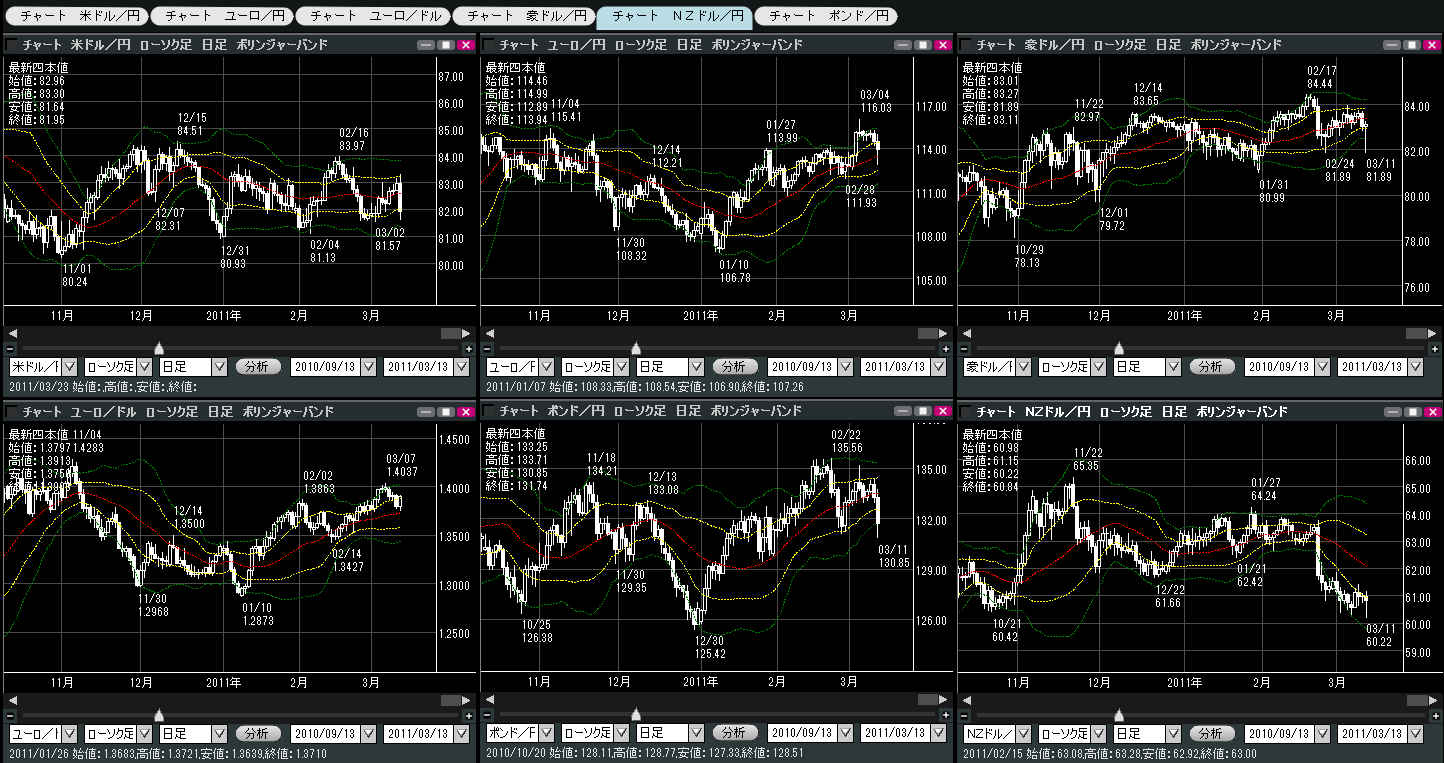This screenshot has height=763, width=1444.
Task: Switch to the チャート ユーロ/ドル tab
Action: point(376,16)
